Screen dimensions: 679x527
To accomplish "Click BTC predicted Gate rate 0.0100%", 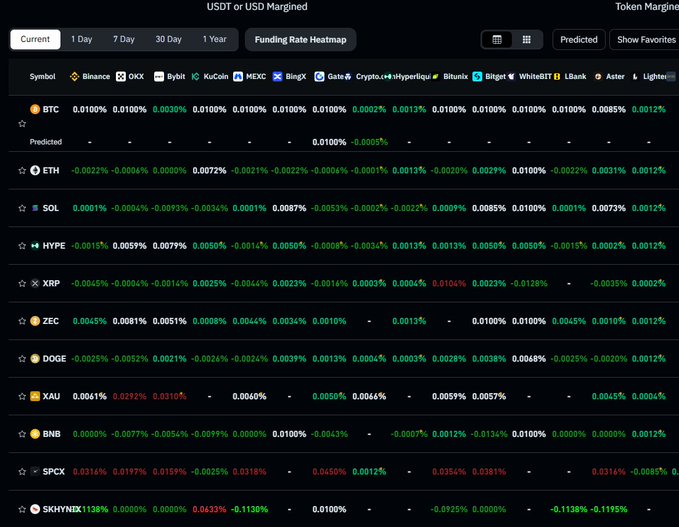I will point(329,142).
